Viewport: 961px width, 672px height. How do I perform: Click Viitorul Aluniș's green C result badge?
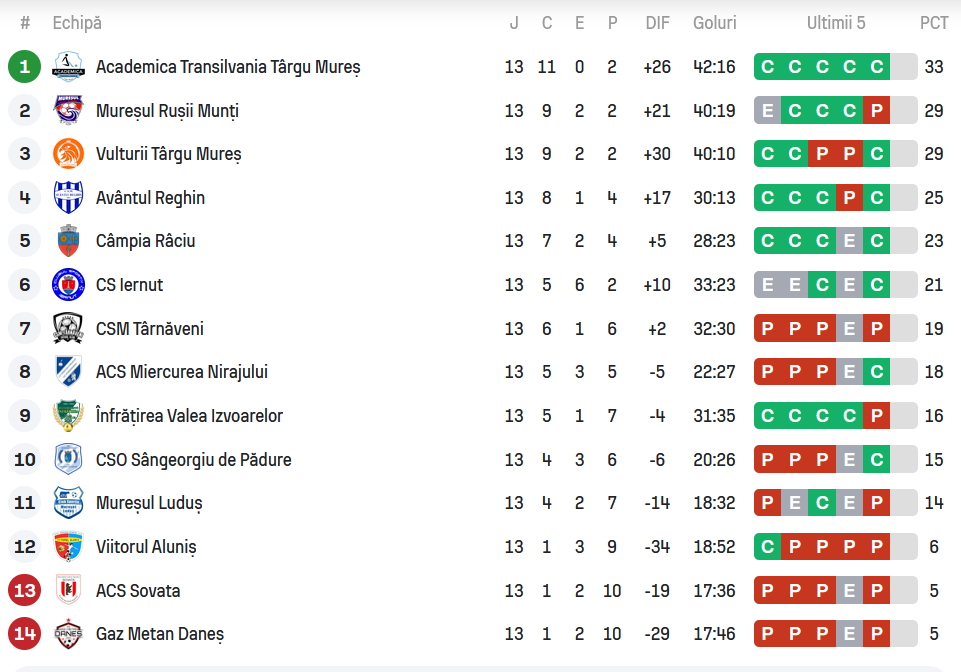click(767, 547)
